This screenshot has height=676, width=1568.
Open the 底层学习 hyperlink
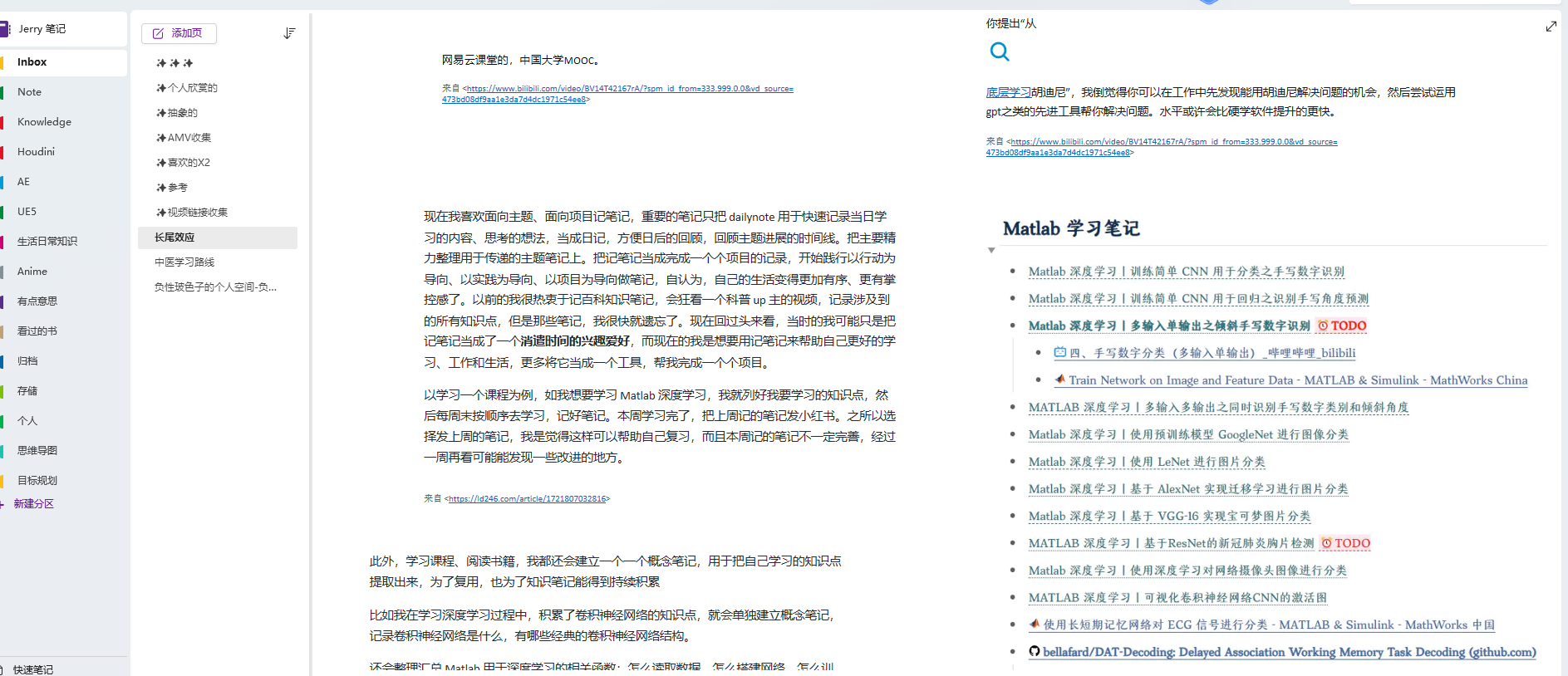[1008, 92]
